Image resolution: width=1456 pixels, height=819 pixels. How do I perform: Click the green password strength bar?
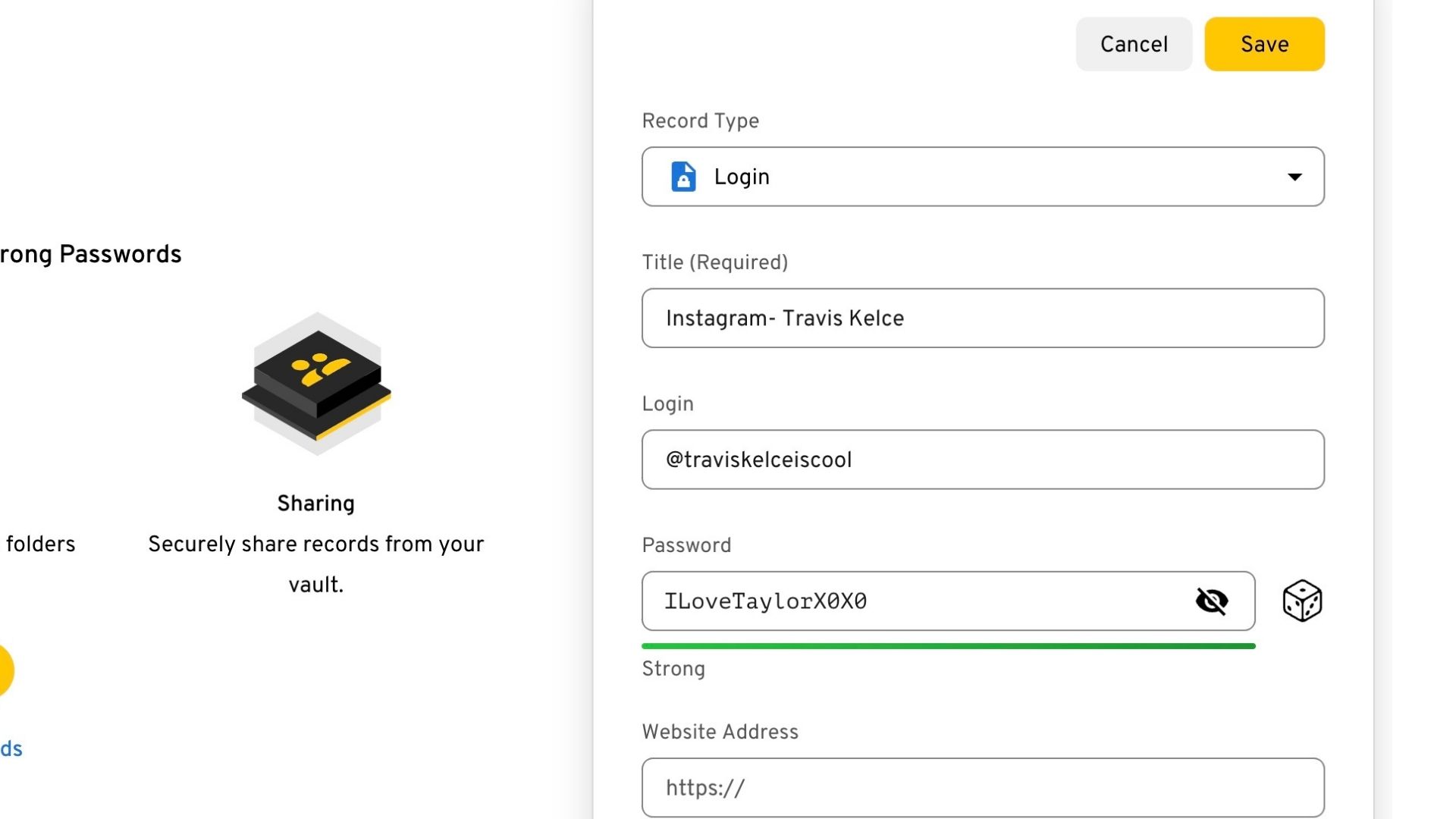948,646
